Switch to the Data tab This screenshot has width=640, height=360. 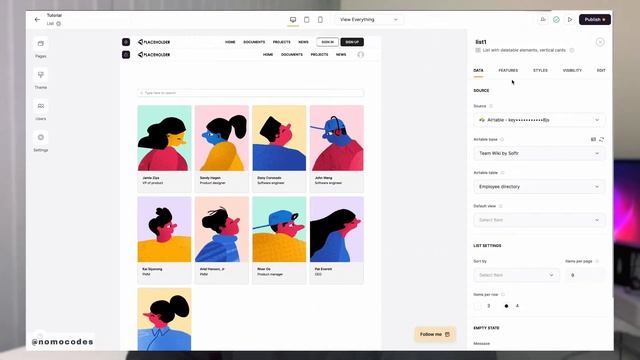[478, 71]
